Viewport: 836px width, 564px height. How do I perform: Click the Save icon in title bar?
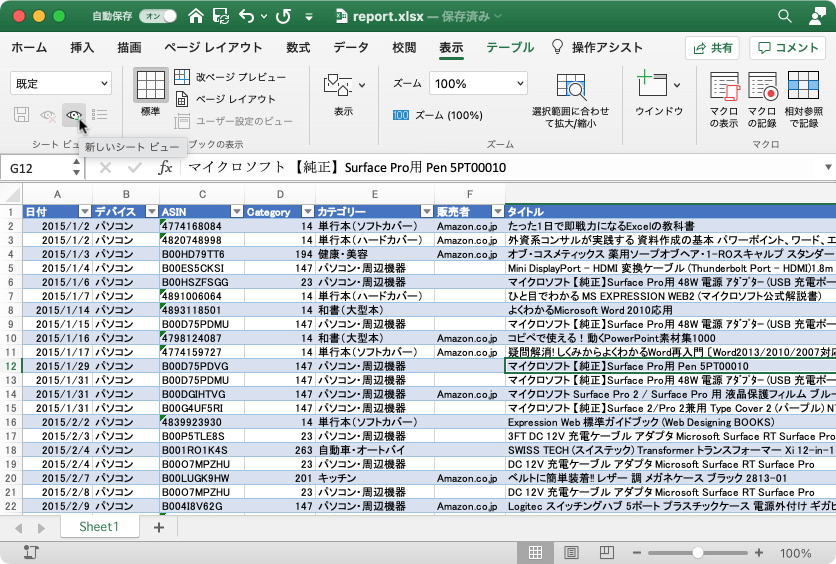[221, 16]
